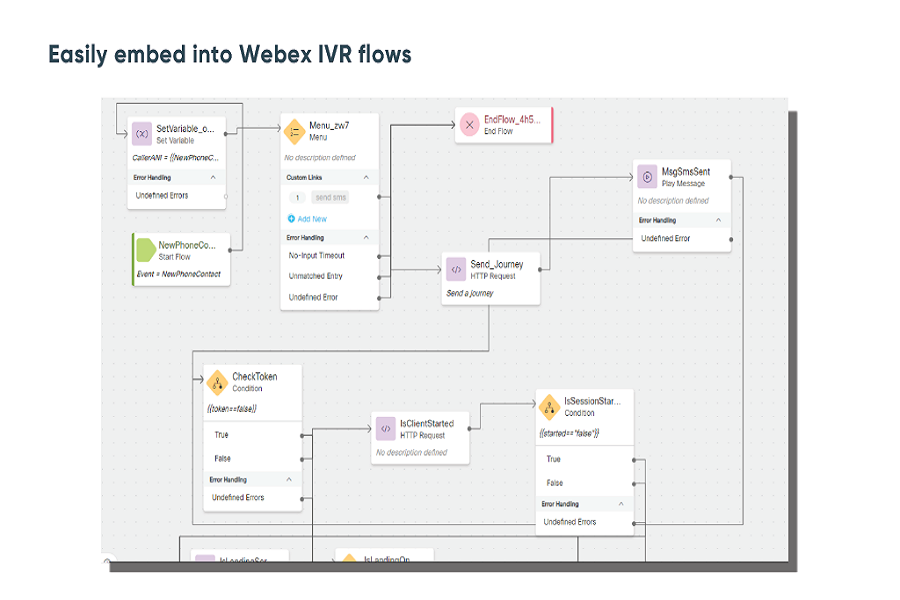900x600 pixels.
Task: Select the SetVariable node purple variable icon
Action: click(x=142, y=134)
